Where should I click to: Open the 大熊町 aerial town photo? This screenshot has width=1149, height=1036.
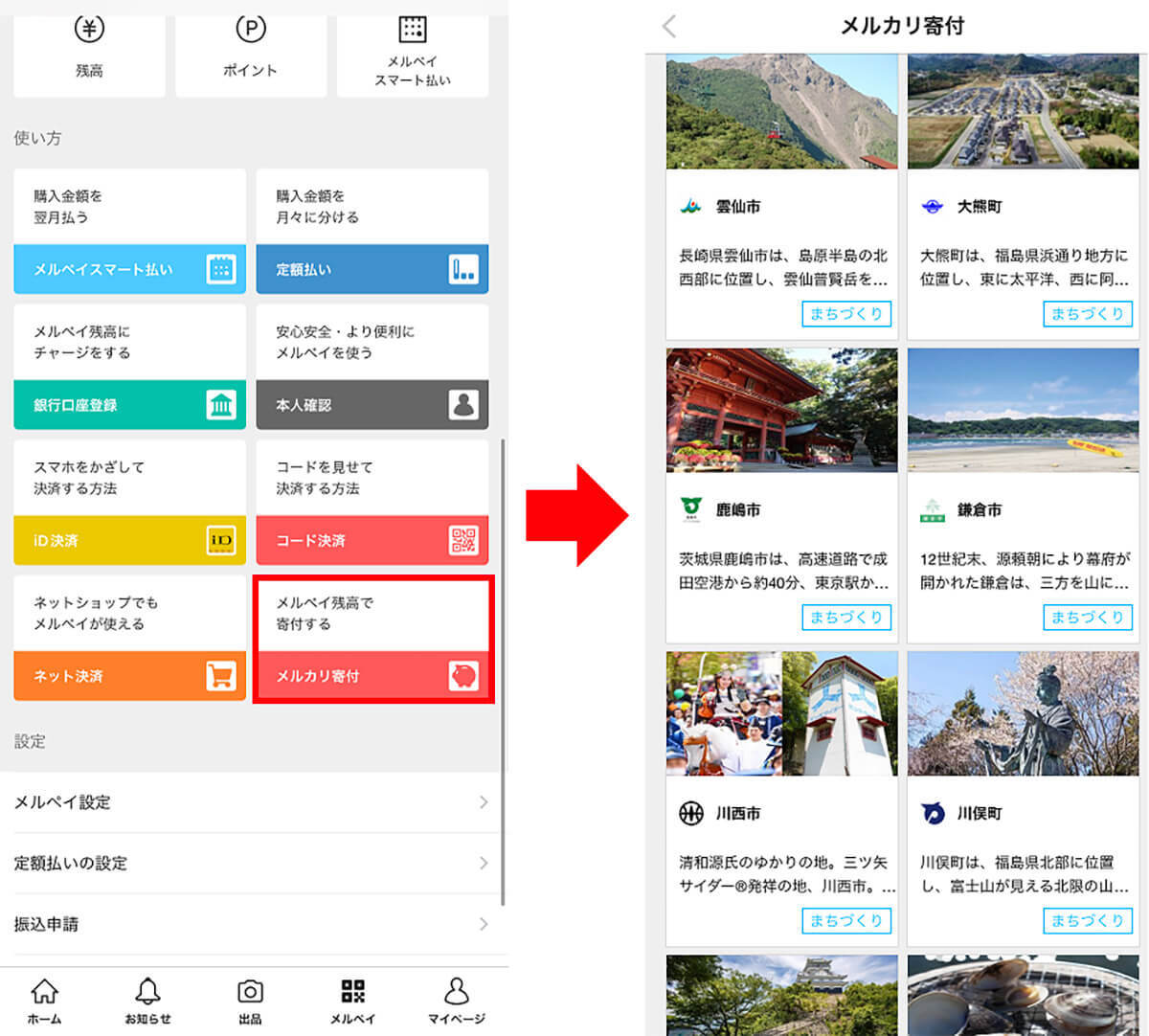1024,111
